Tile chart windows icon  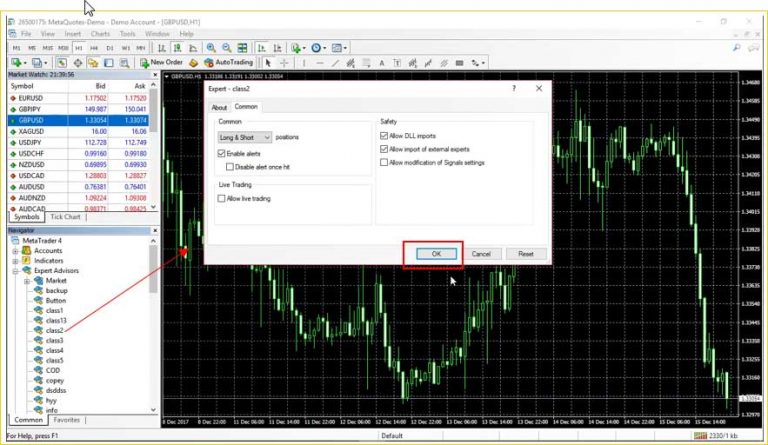point(242,48)
